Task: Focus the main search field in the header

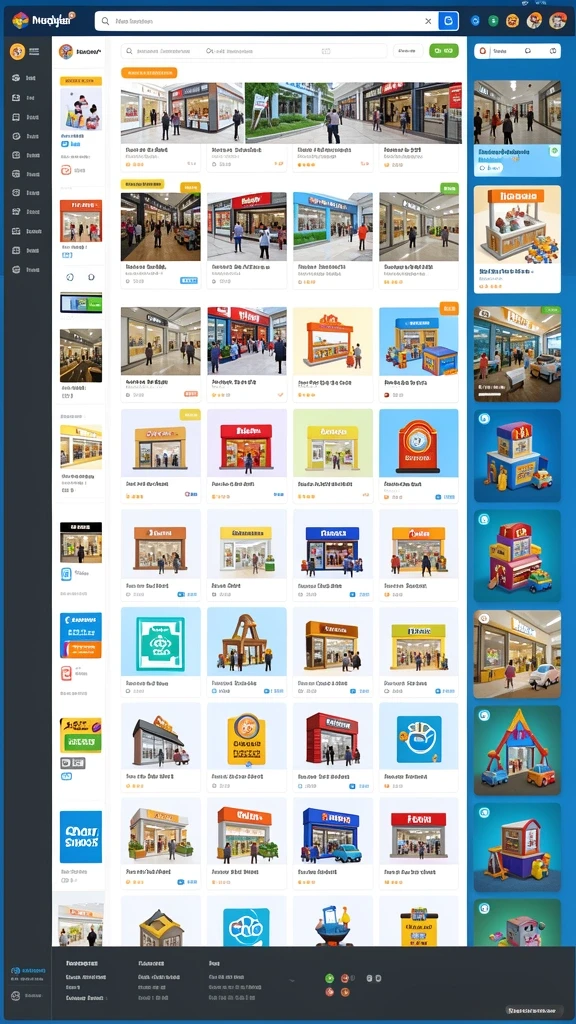Action: click(x=264, y=21)
